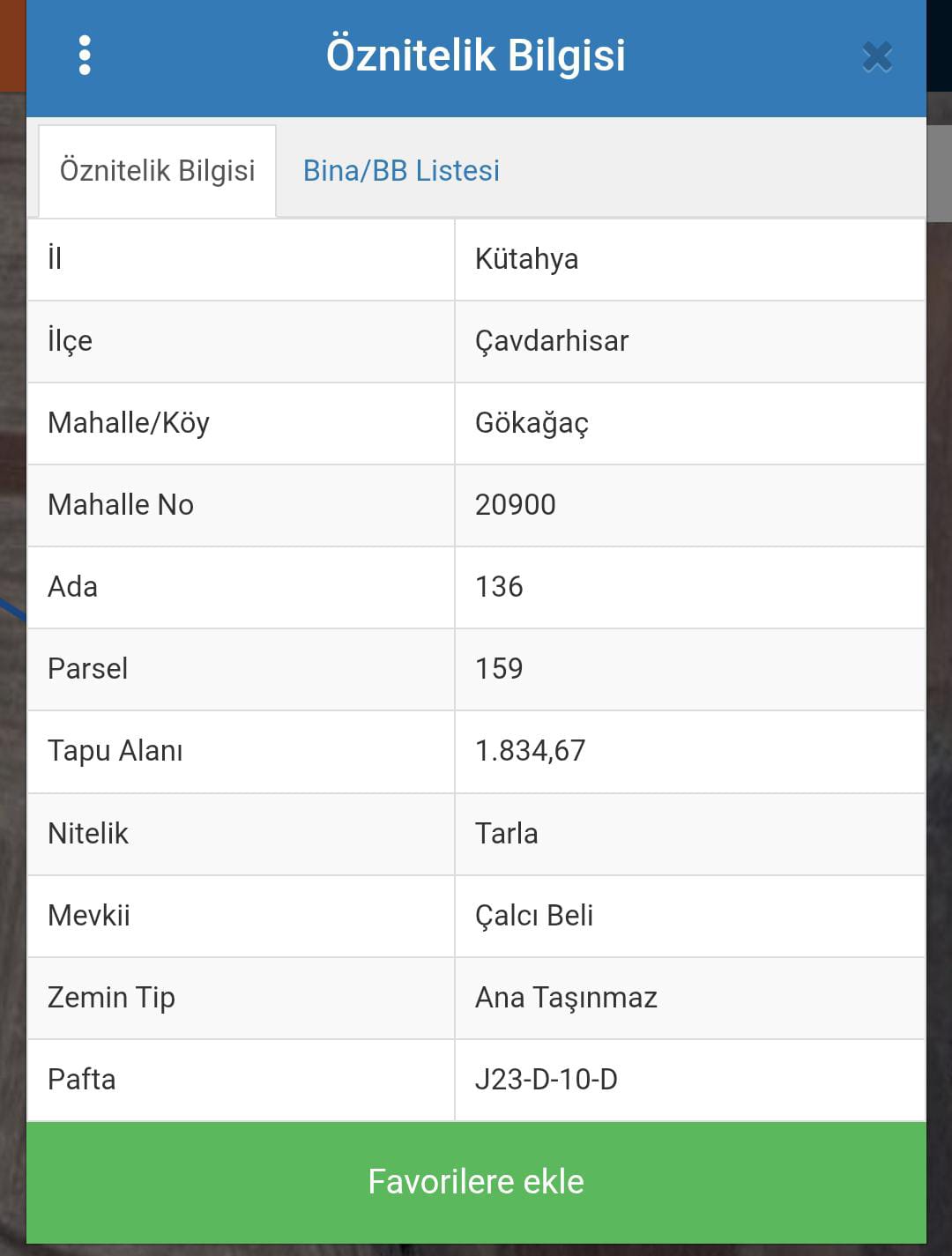Select the Kütahya province value
Viewport: 952px width, 1256px height.
(x=526, y=259)
